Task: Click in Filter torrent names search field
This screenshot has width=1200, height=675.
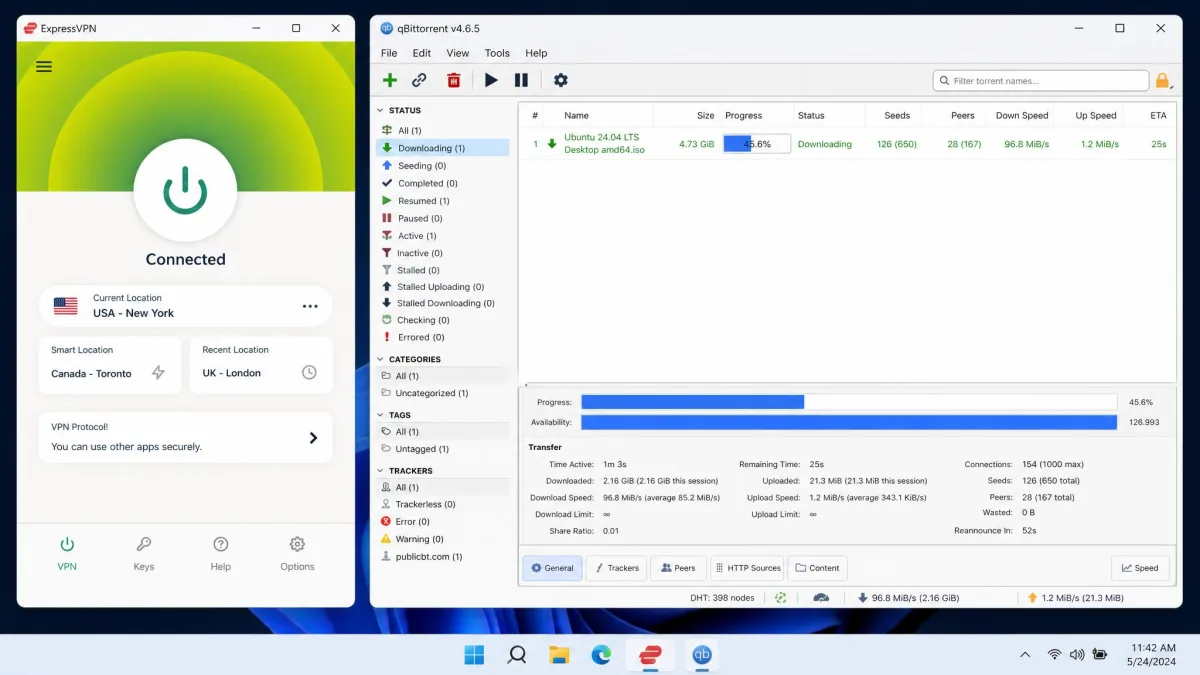Action: click(x=1041, y=81)
